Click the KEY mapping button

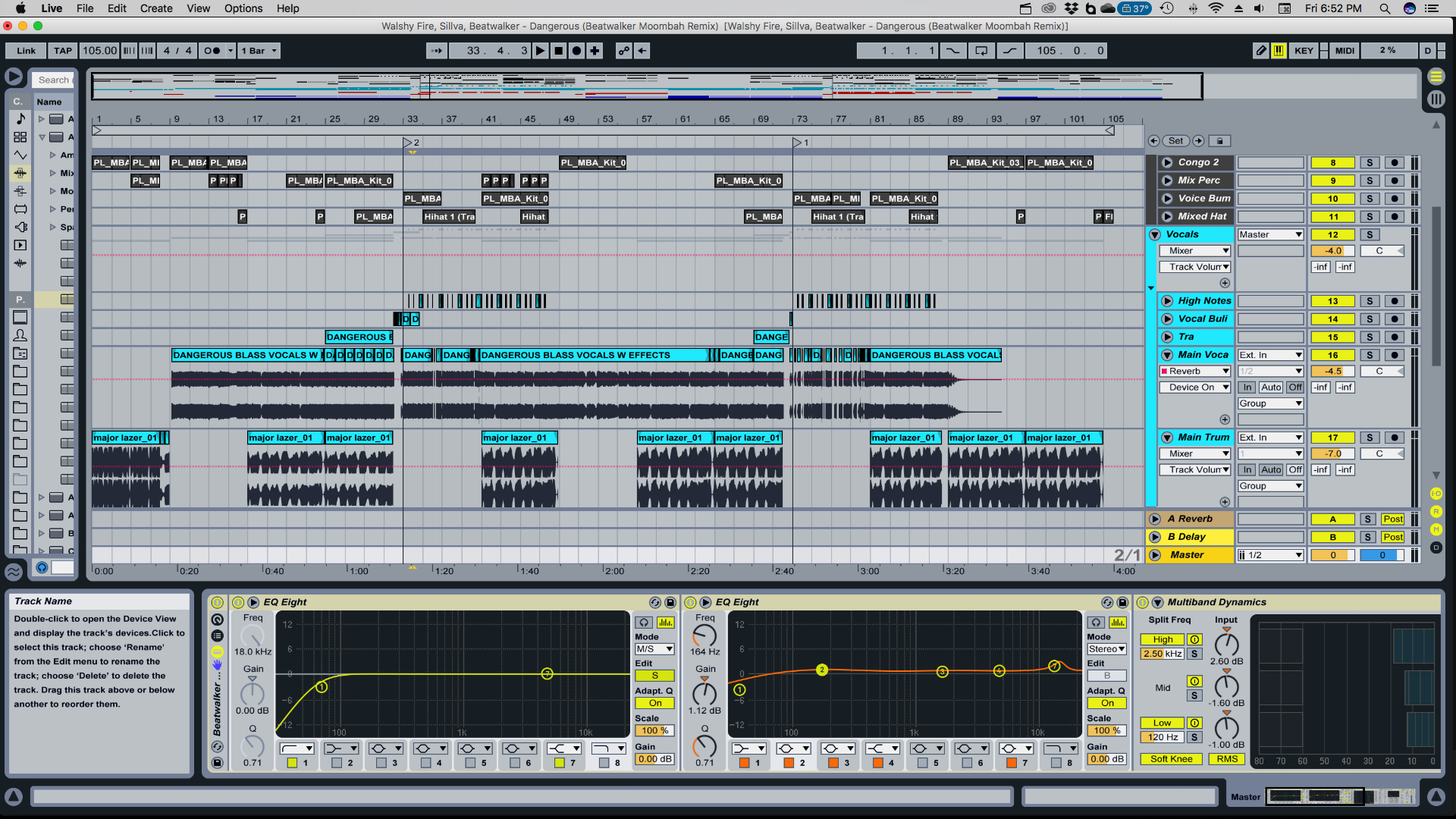pyautogui.click(x=1304, y=51)
